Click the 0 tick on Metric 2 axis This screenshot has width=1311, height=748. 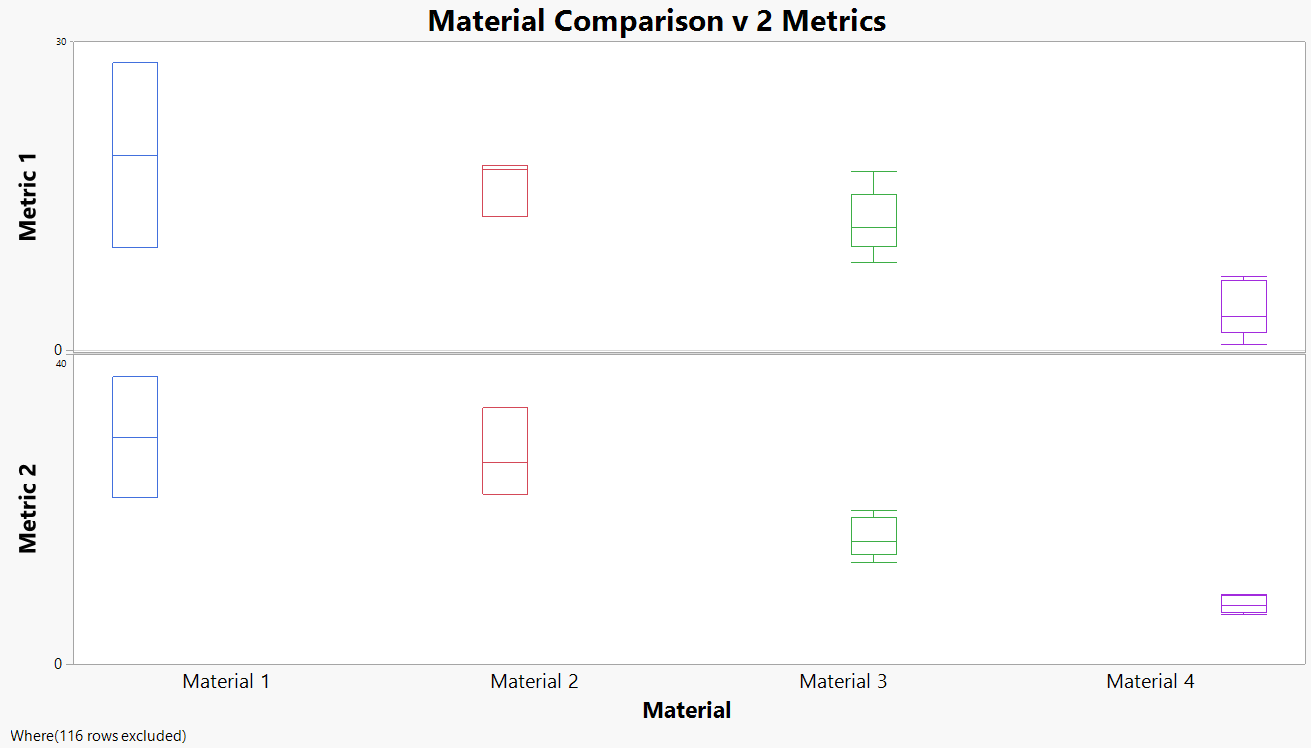point(58,664)
